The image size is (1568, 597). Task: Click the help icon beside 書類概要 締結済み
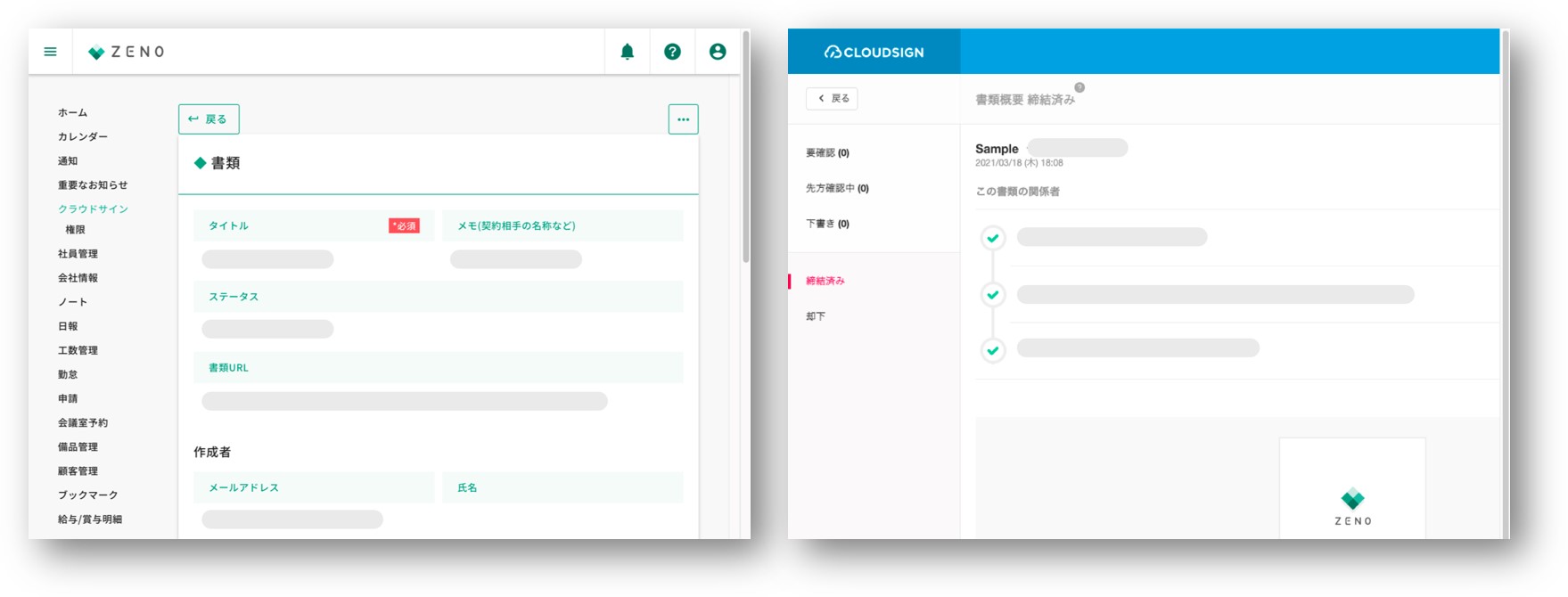pyautogui.click(x=1080, y=87)
